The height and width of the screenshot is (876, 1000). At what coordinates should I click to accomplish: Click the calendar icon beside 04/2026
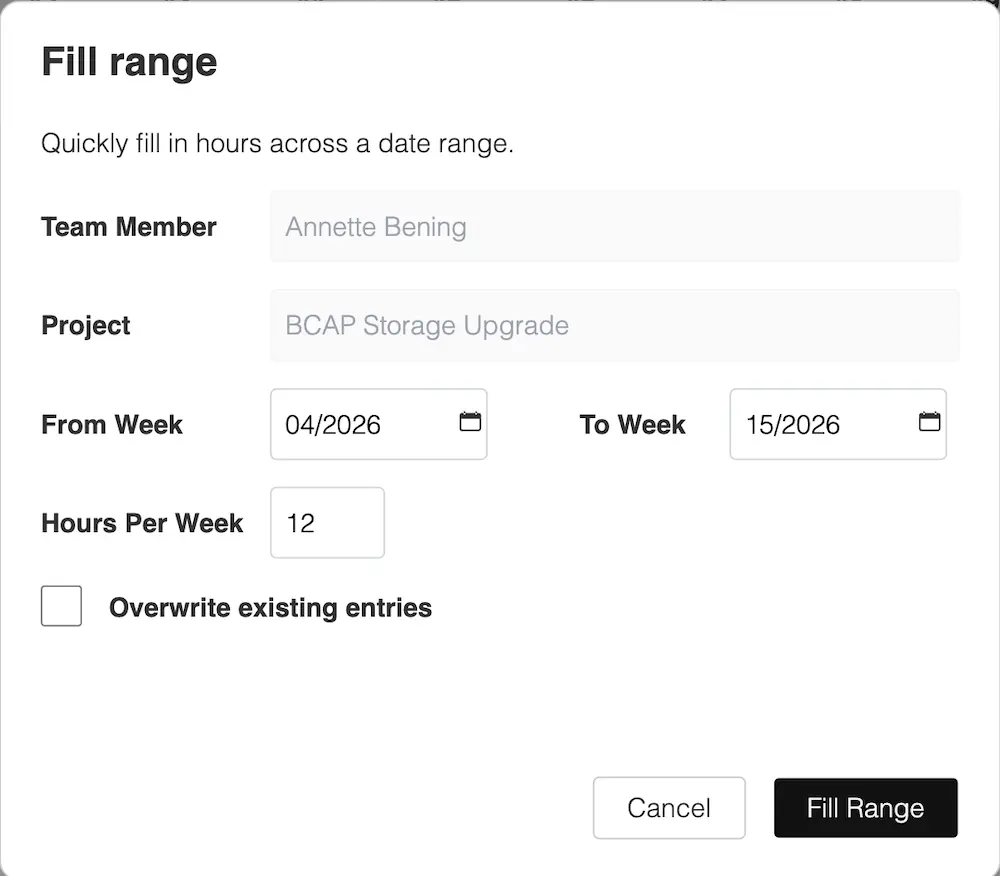469,424
